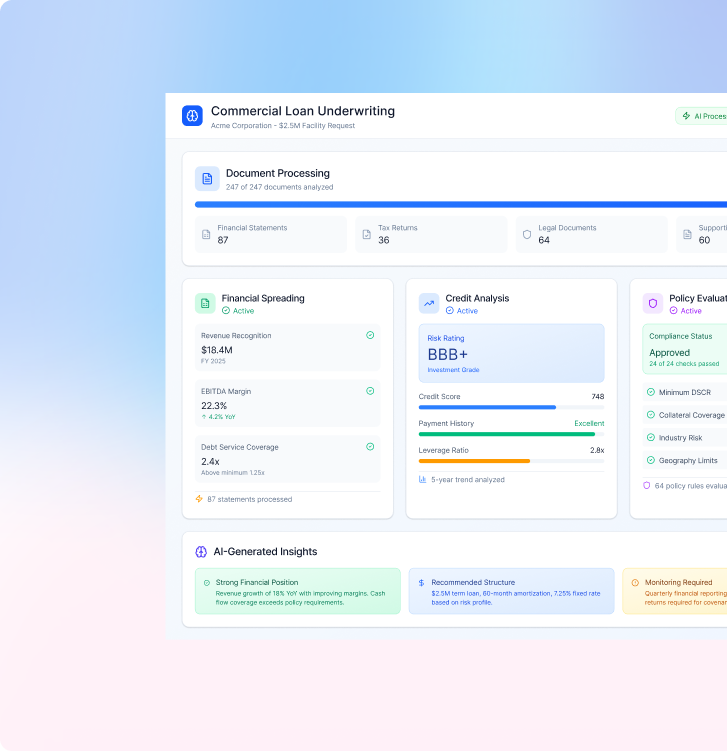Click the Revenue Recognition check circle
The height and width of the screenshot is (751, 727).
(x=370, y=336)
